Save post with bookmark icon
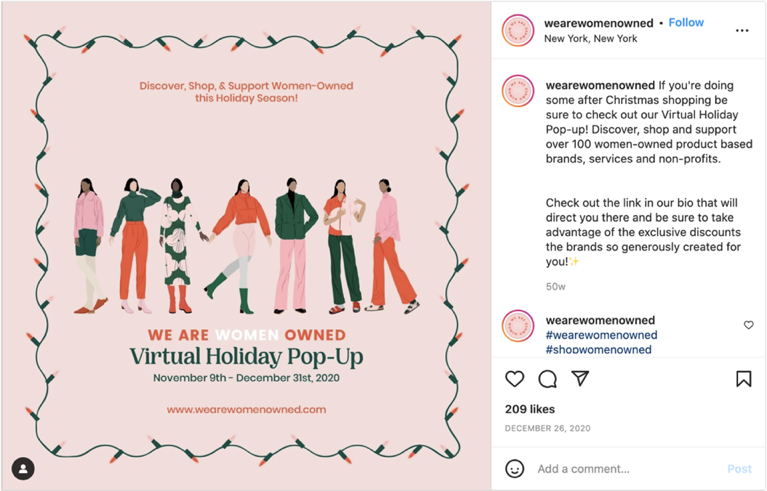The image size is (767, 491). (x=744, y=379)
